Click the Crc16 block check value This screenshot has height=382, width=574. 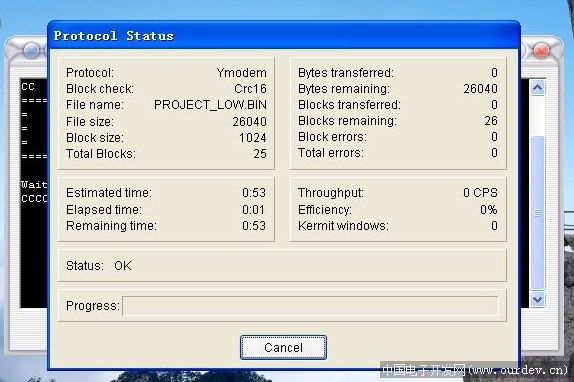pyautogui.click(x=250, y=89)
